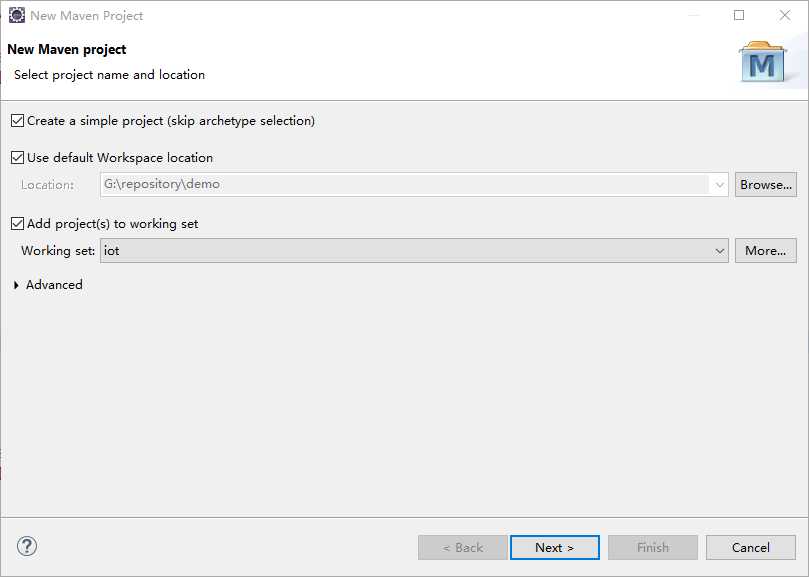Screen dimensions: 809x577
Task: Close the New Maven Project dialog
Action: (785, 15)
